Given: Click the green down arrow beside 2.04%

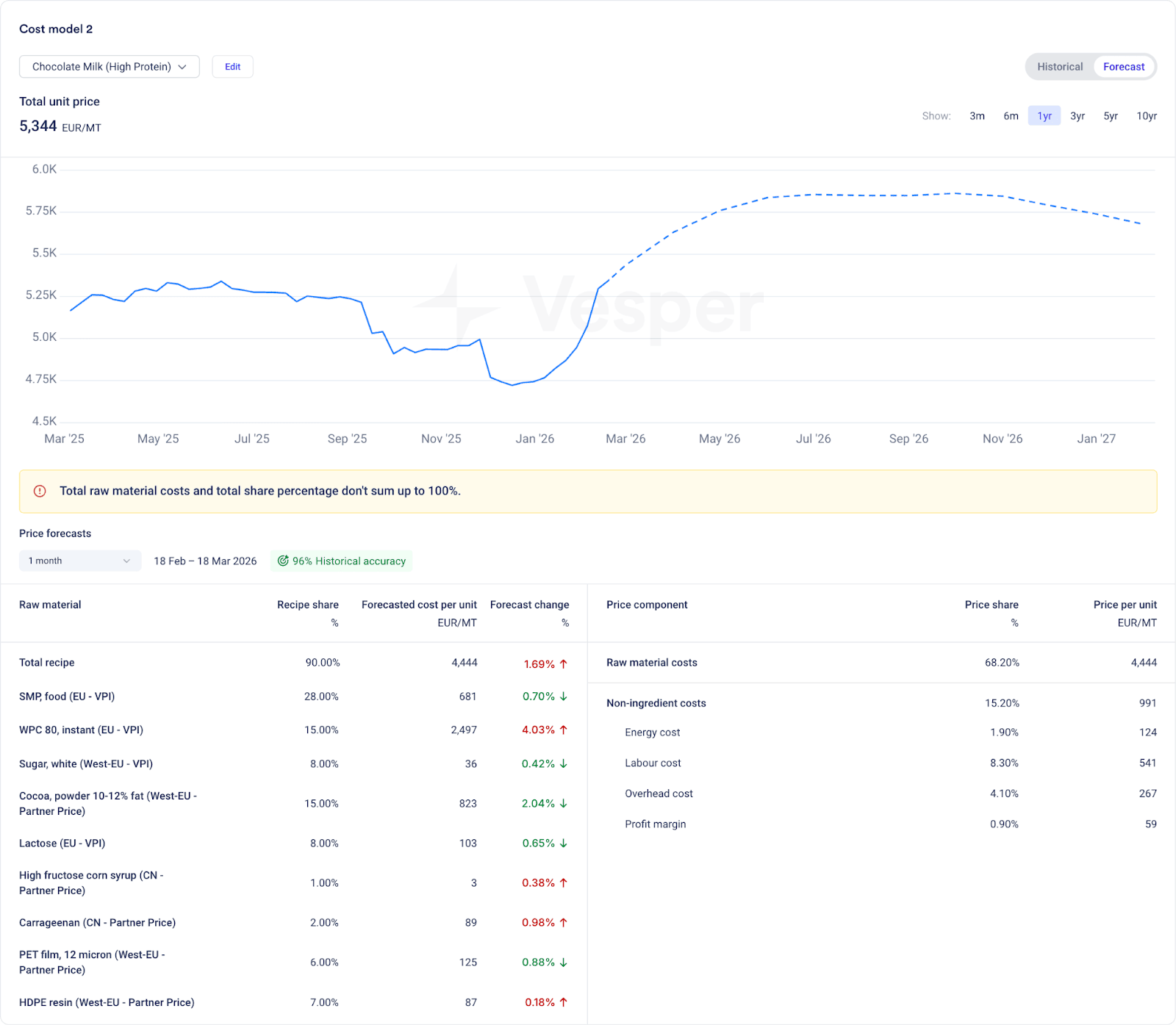Looking at the screenshot, I should click(564, 803).
